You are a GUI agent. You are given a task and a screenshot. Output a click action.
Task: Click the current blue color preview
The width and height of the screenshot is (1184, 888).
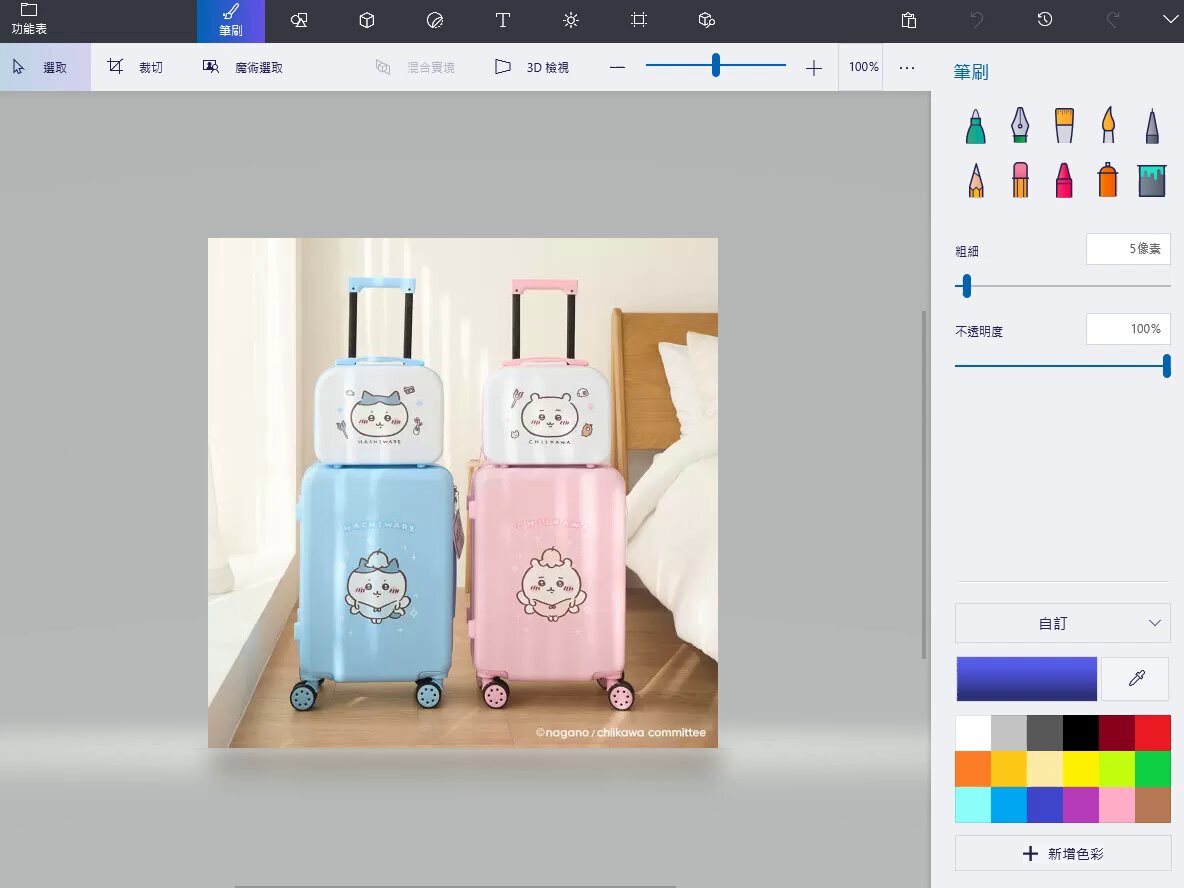[1026, 679]
